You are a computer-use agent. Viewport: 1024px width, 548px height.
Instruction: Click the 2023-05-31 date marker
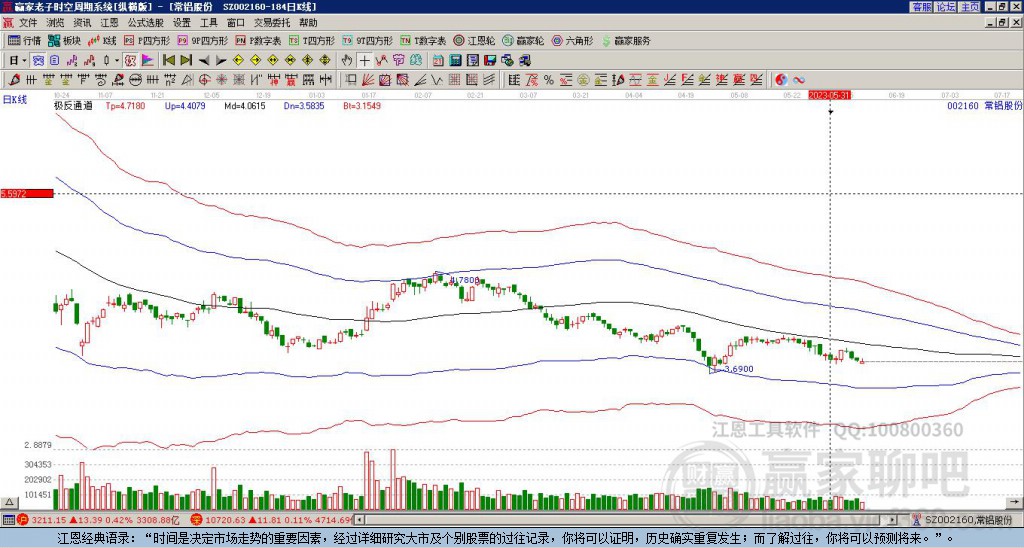point(829,95)
